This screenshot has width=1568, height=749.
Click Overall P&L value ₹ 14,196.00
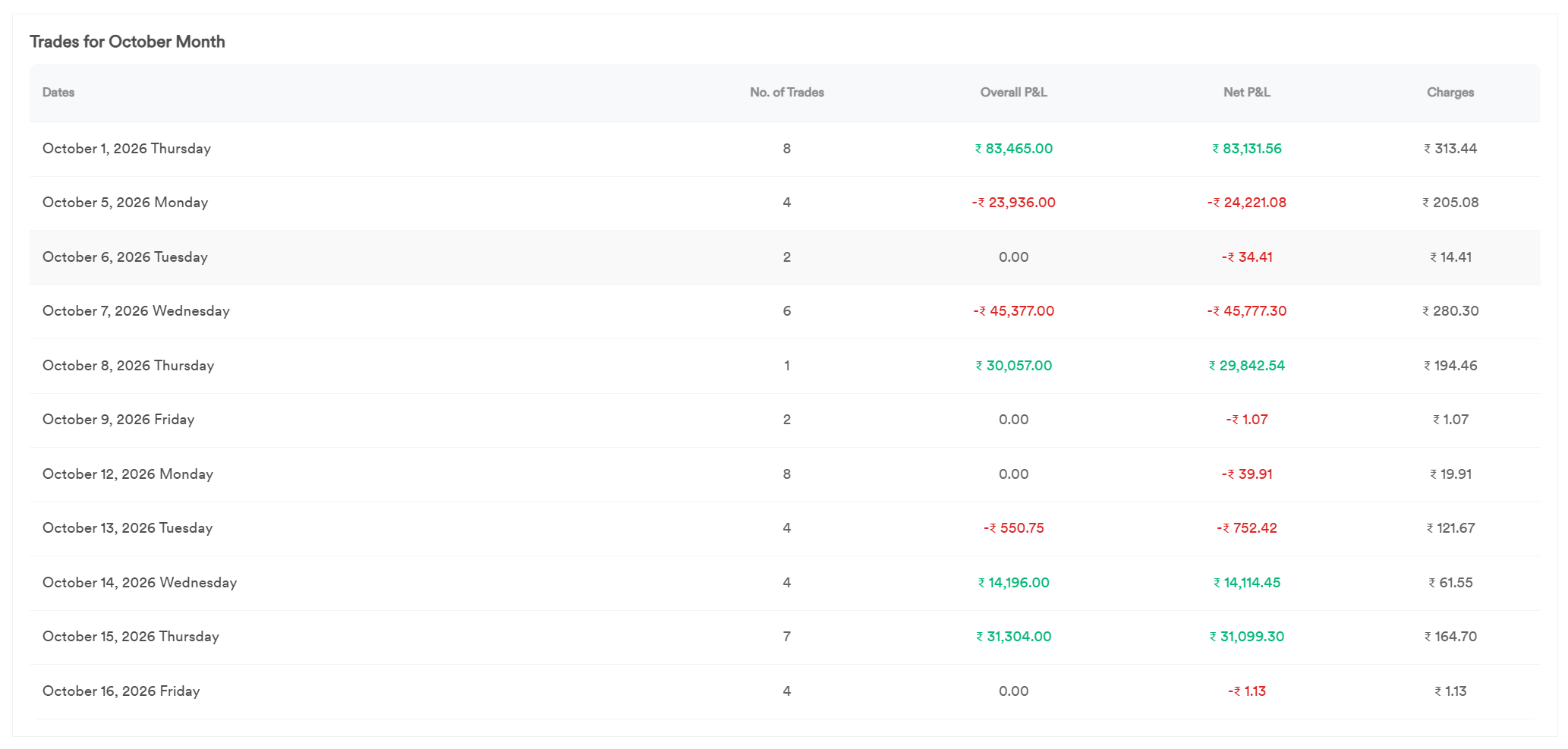point(1014,583)
